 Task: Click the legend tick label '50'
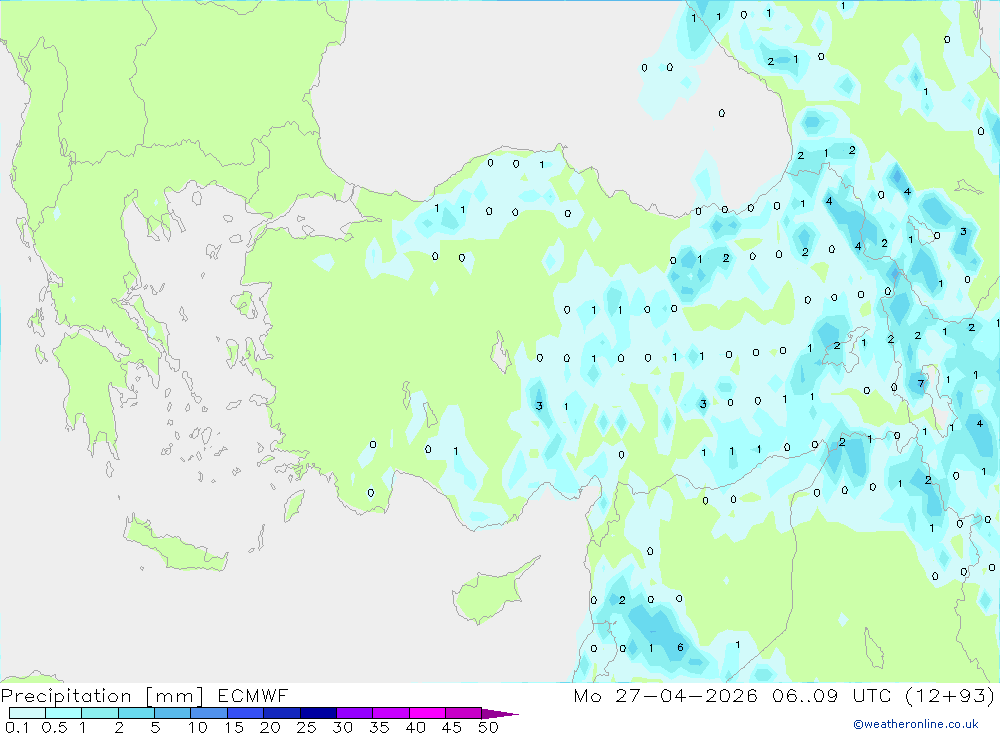click(488, 727)
